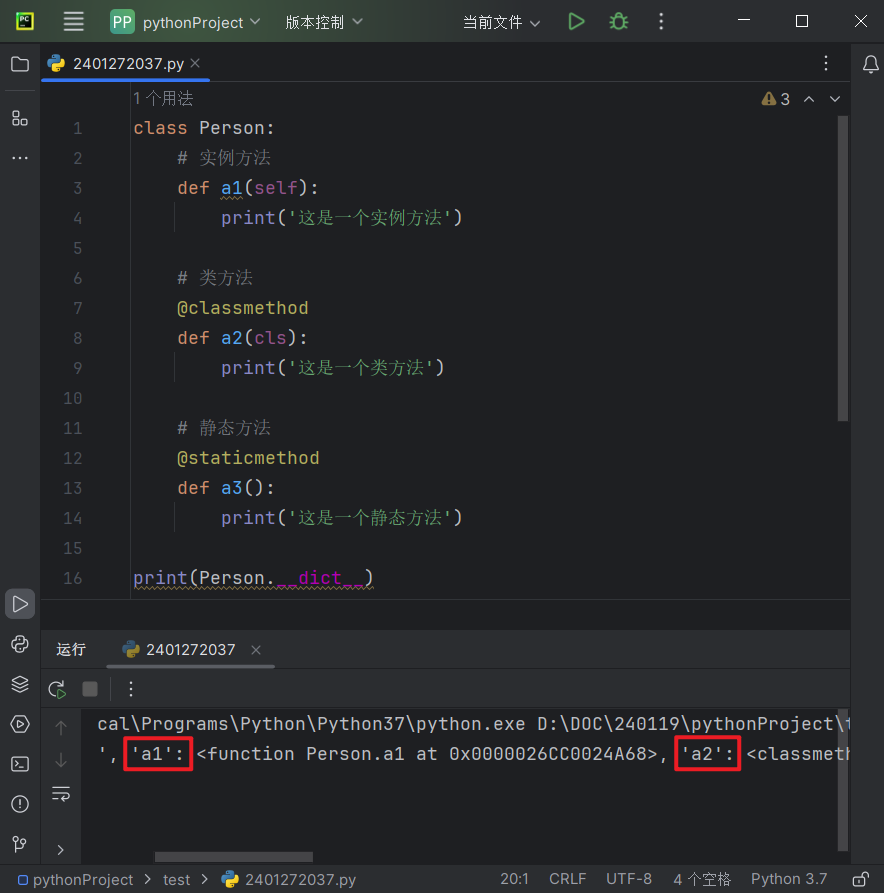The image size is (884, 893).
Task: Start debugging with the bug icon
Action: click(x=619, y=22)
